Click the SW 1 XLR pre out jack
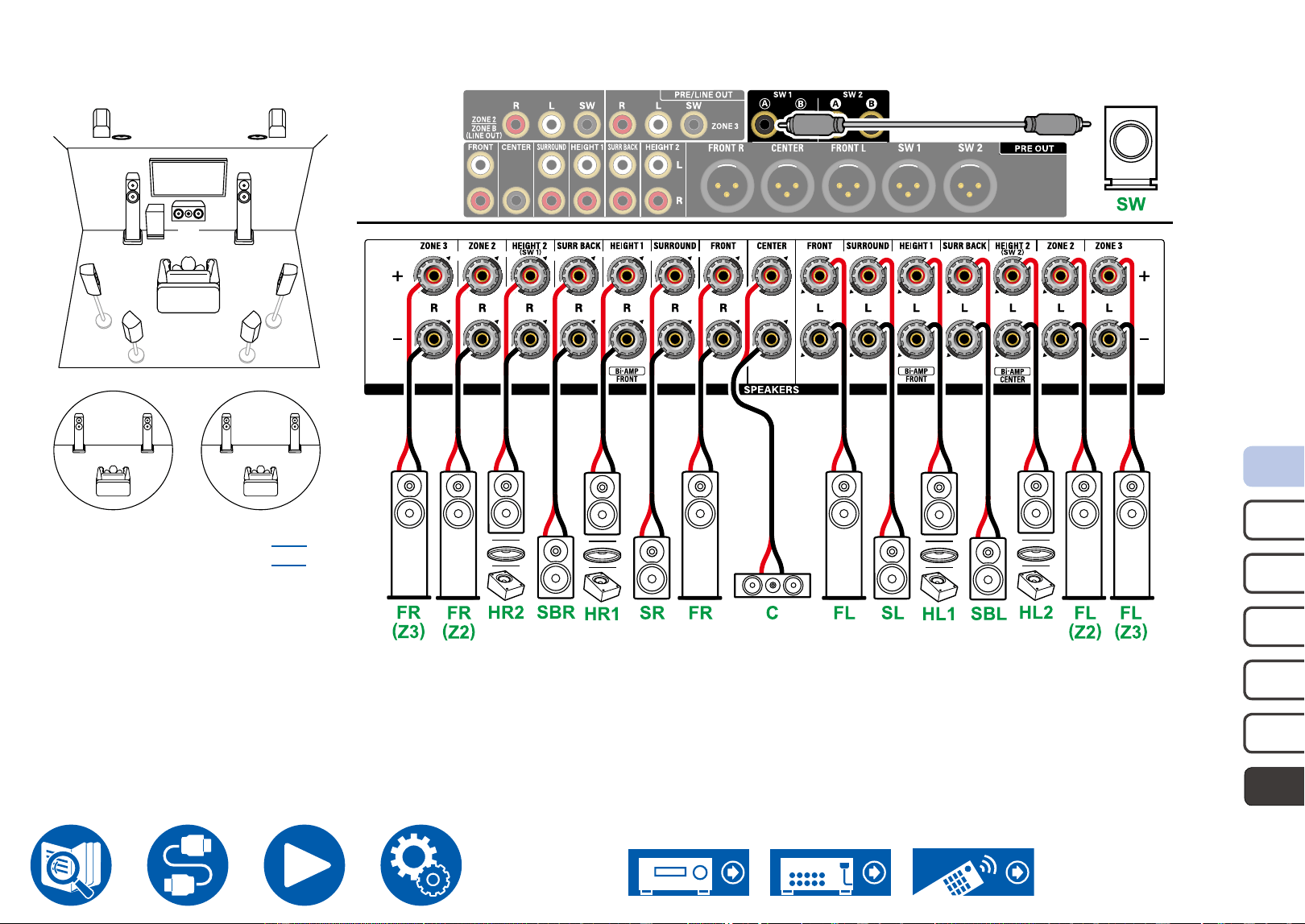 click(x=909, y=186)
